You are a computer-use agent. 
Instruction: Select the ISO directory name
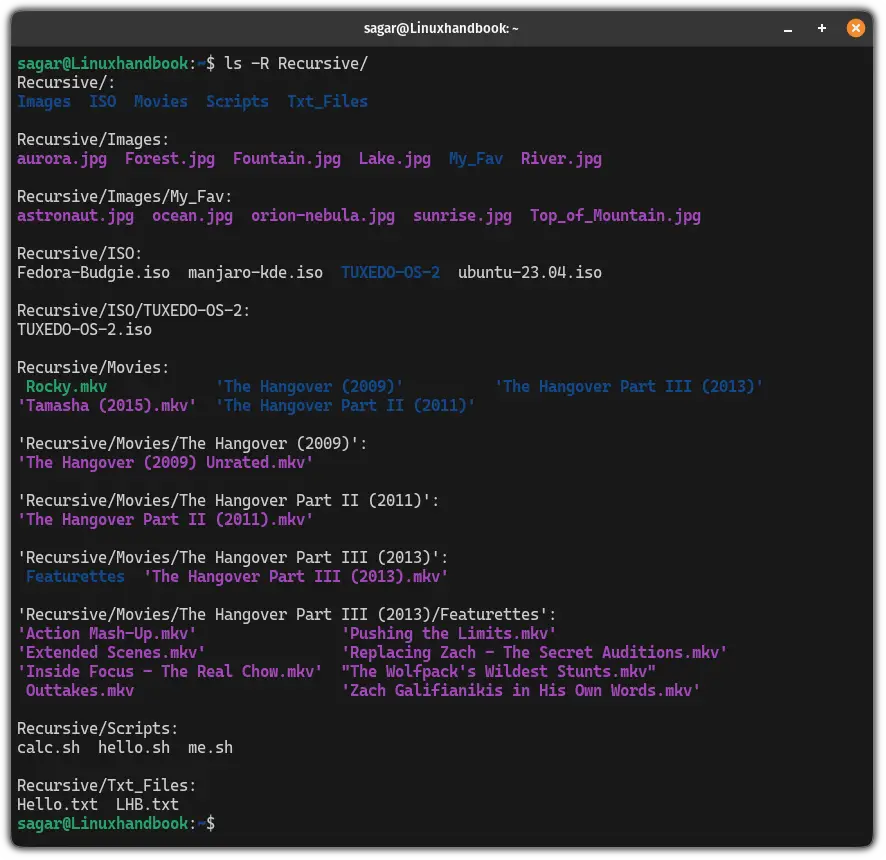[x=102, y=101]
